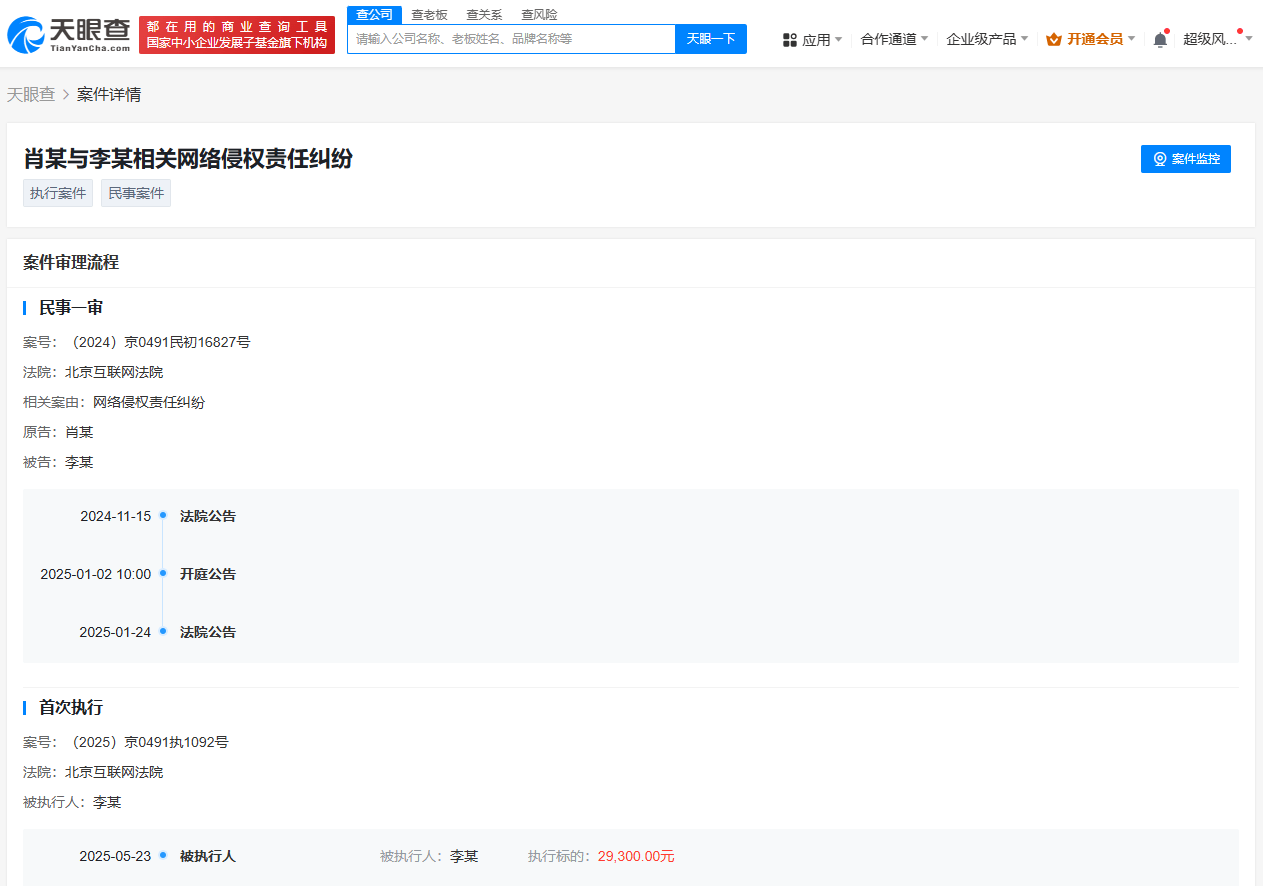Click the 应用 grid icon
This screenshot has width=1263, height=886.
pos(790,40)
